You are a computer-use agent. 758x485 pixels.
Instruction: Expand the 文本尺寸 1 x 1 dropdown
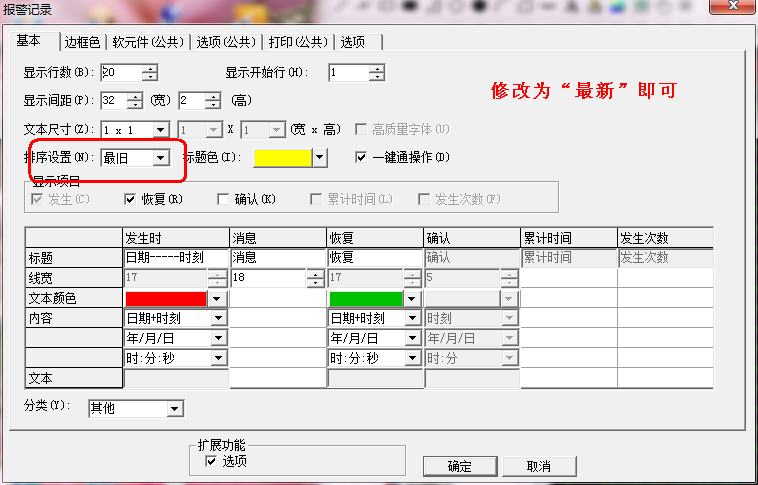click(x=160, y=130)
